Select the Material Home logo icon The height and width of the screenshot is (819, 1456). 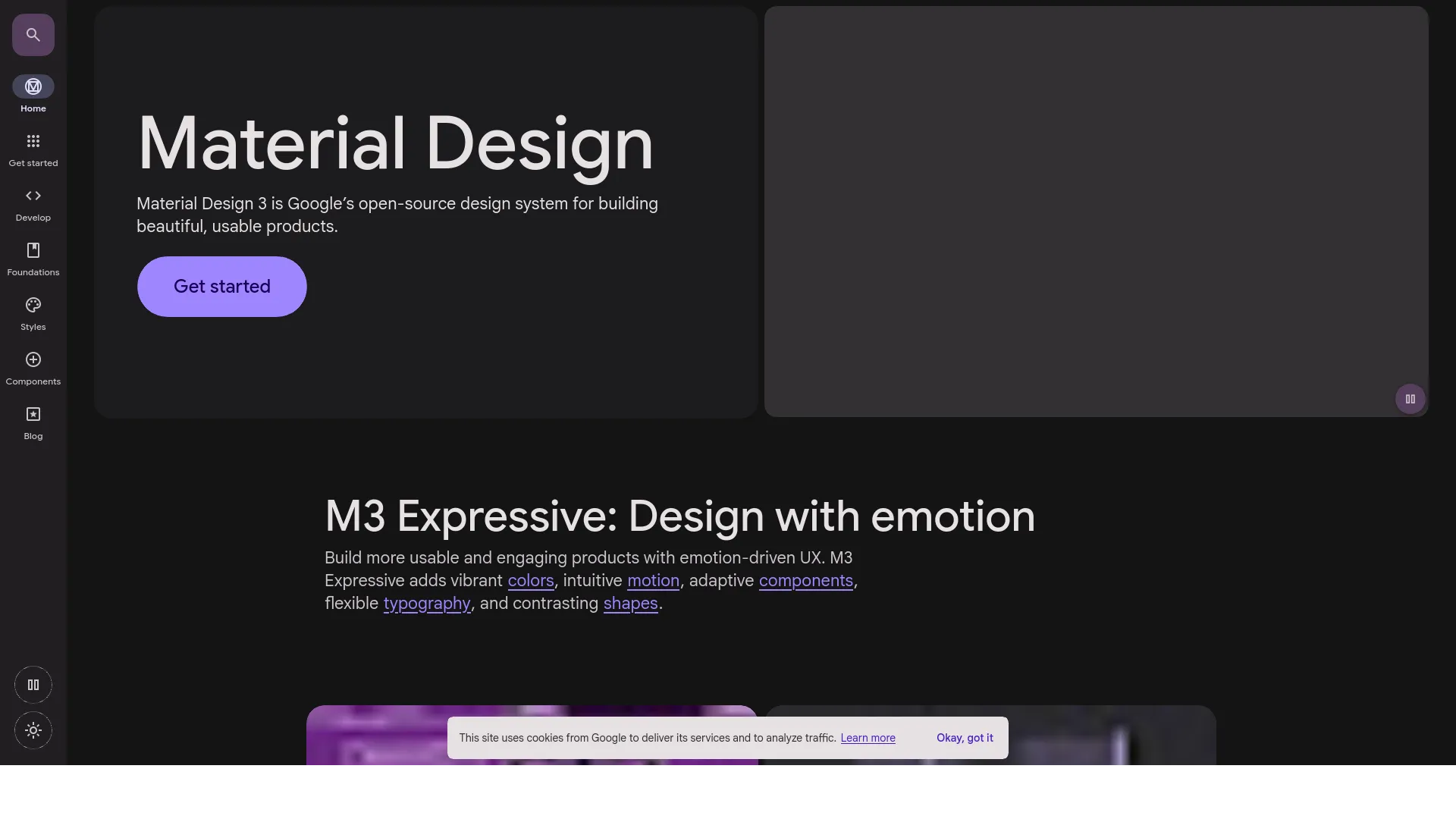coord(33,86)
